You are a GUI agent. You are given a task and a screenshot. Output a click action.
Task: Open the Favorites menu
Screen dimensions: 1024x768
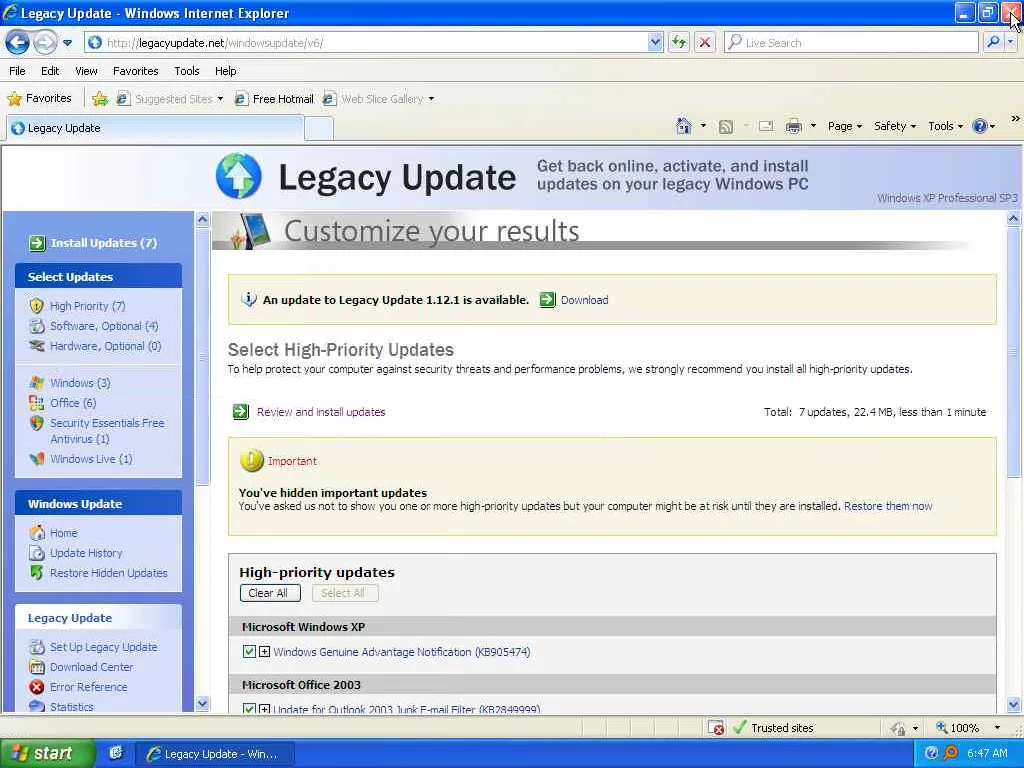click(135, 71)
